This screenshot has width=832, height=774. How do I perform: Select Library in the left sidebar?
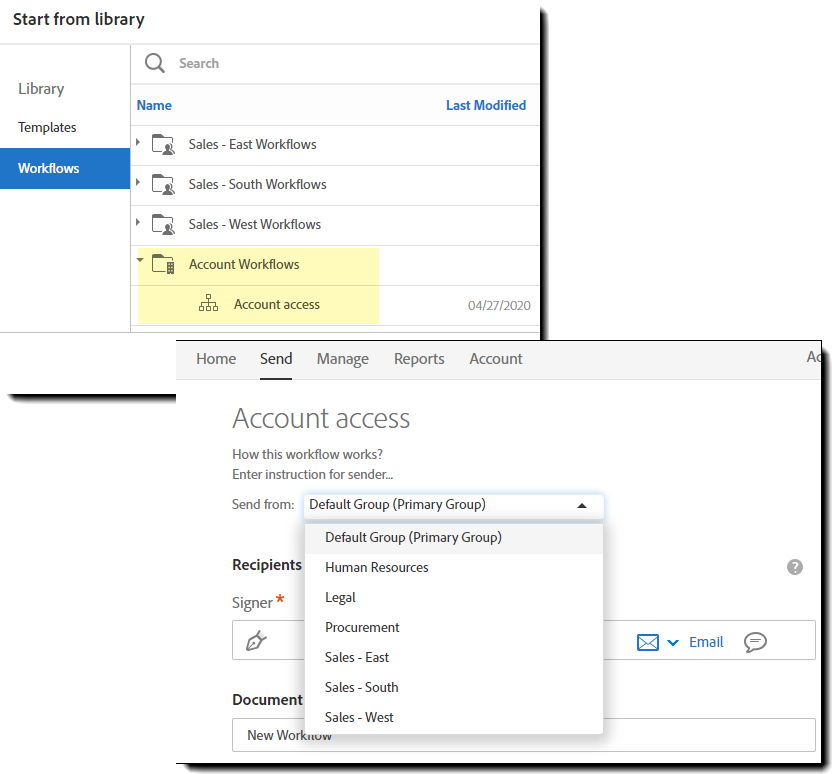[x=41, y=89]
